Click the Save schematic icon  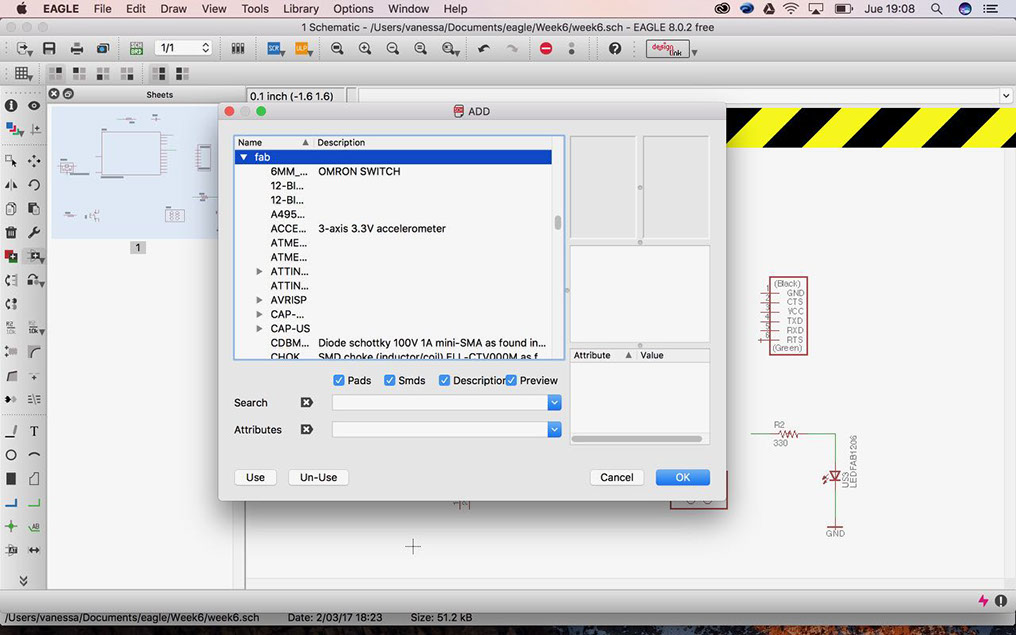(49, 49)
